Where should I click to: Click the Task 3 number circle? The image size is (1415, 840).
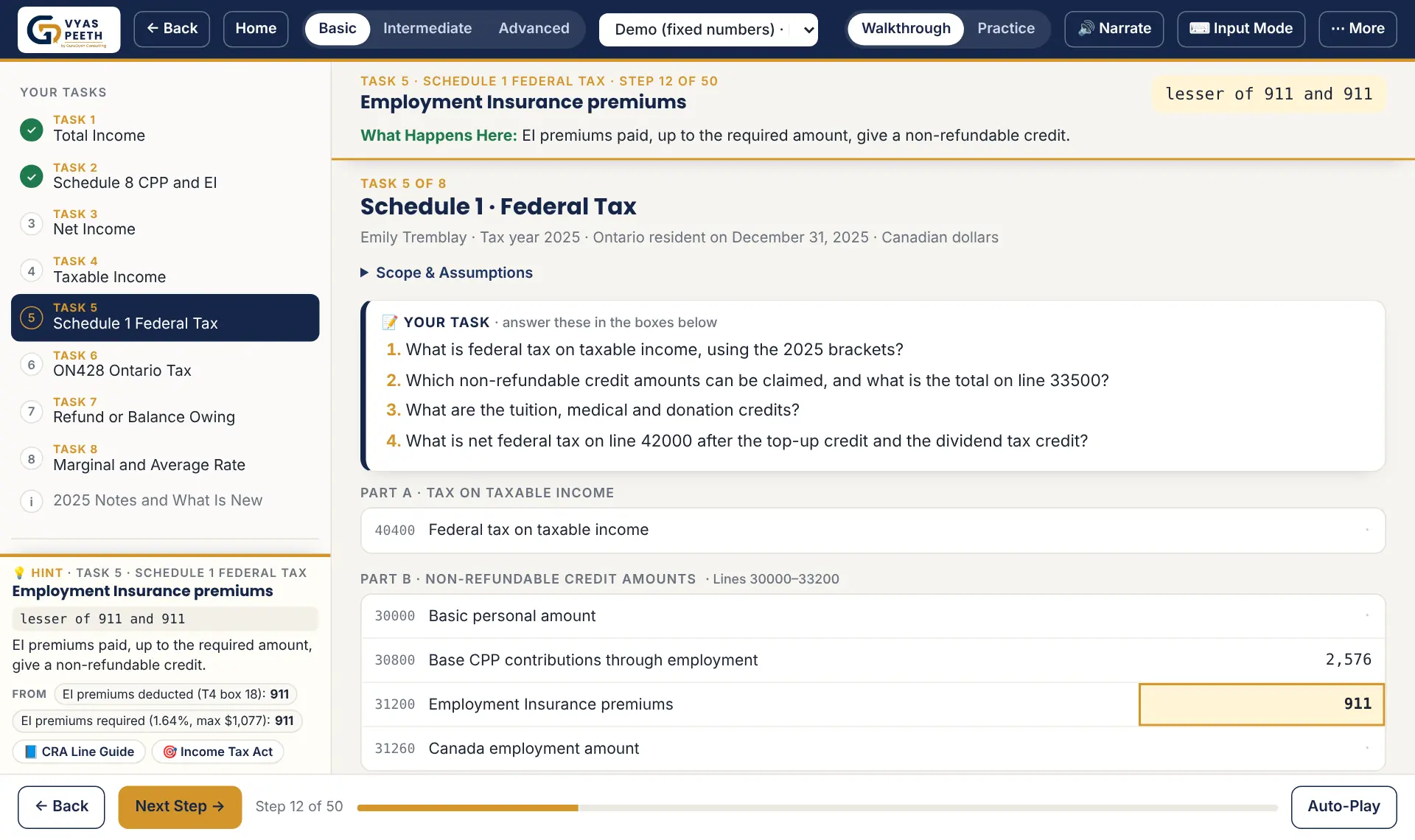point(31,223)
